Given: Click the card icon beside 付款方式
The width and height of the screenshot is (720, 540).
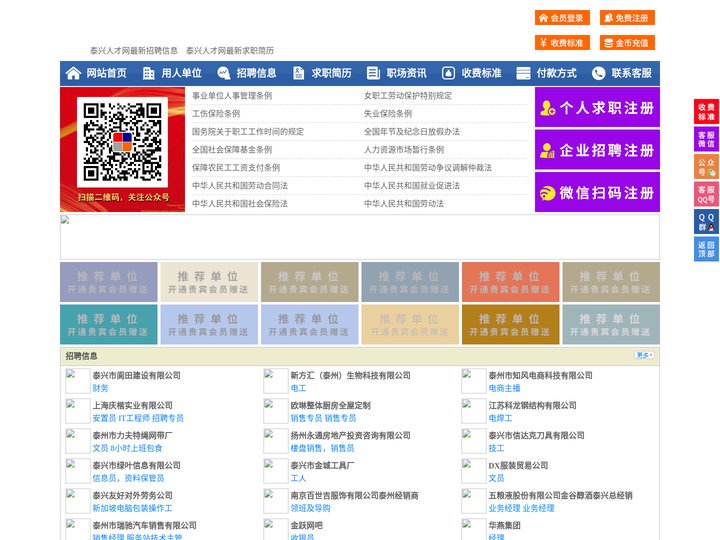Looking at the screenshot, I should (x=523, y=73).
